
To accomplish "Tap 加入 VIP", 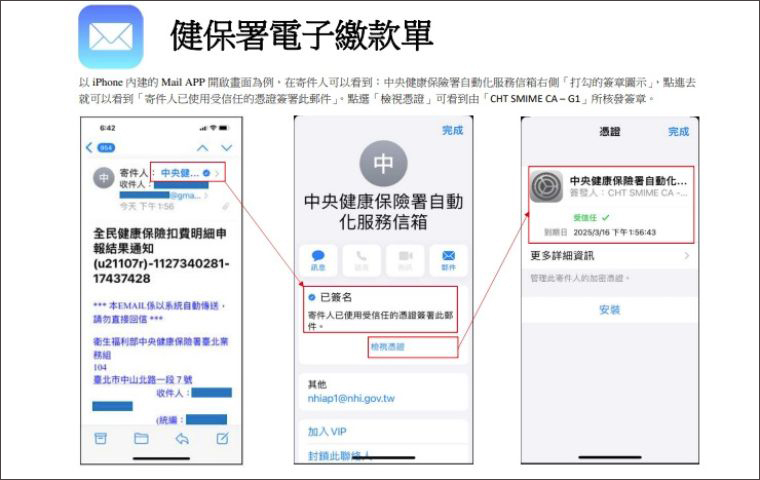I will pyautogui.click(x=327, y=432).
